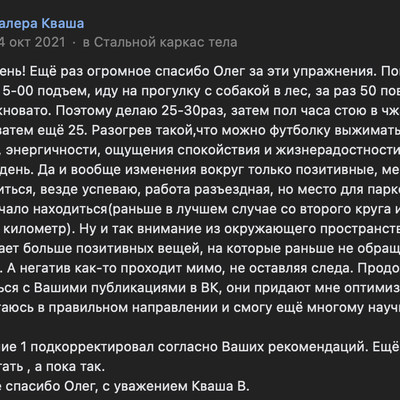
Task: Open the Стальной каркас тела topic link
Action: [160, 42]
